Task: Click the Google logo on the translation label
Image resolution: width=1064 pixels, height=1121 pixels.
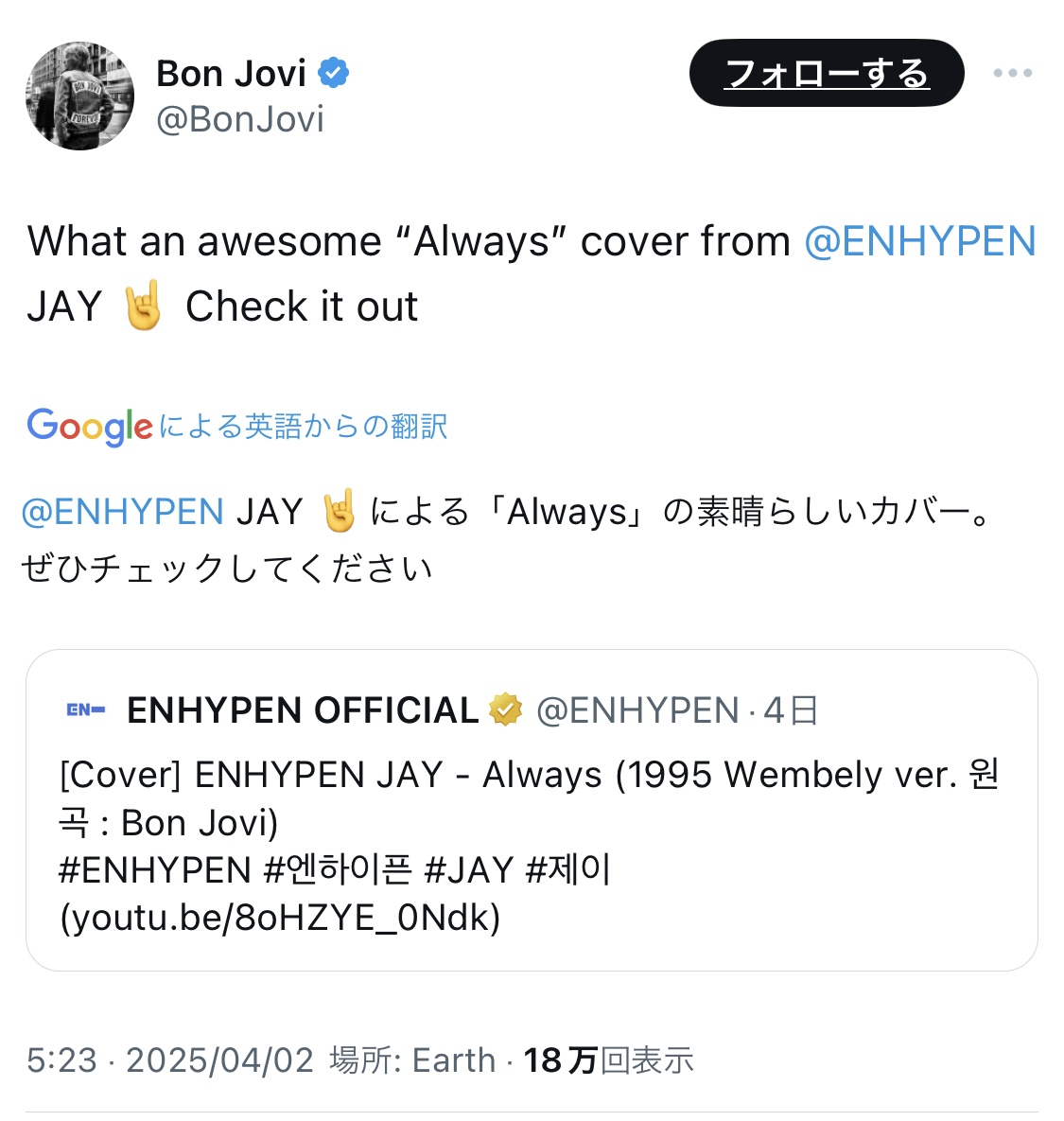Action: click(90, 426)
